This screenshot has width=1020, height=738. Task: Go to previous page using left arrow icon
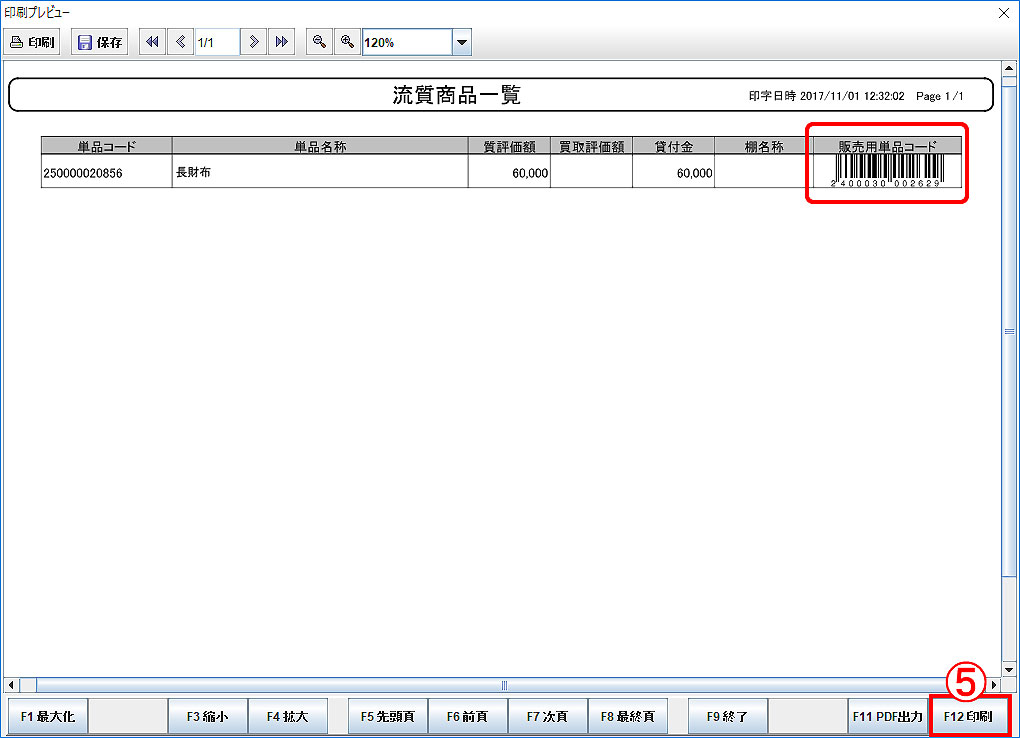click(180, 42)
